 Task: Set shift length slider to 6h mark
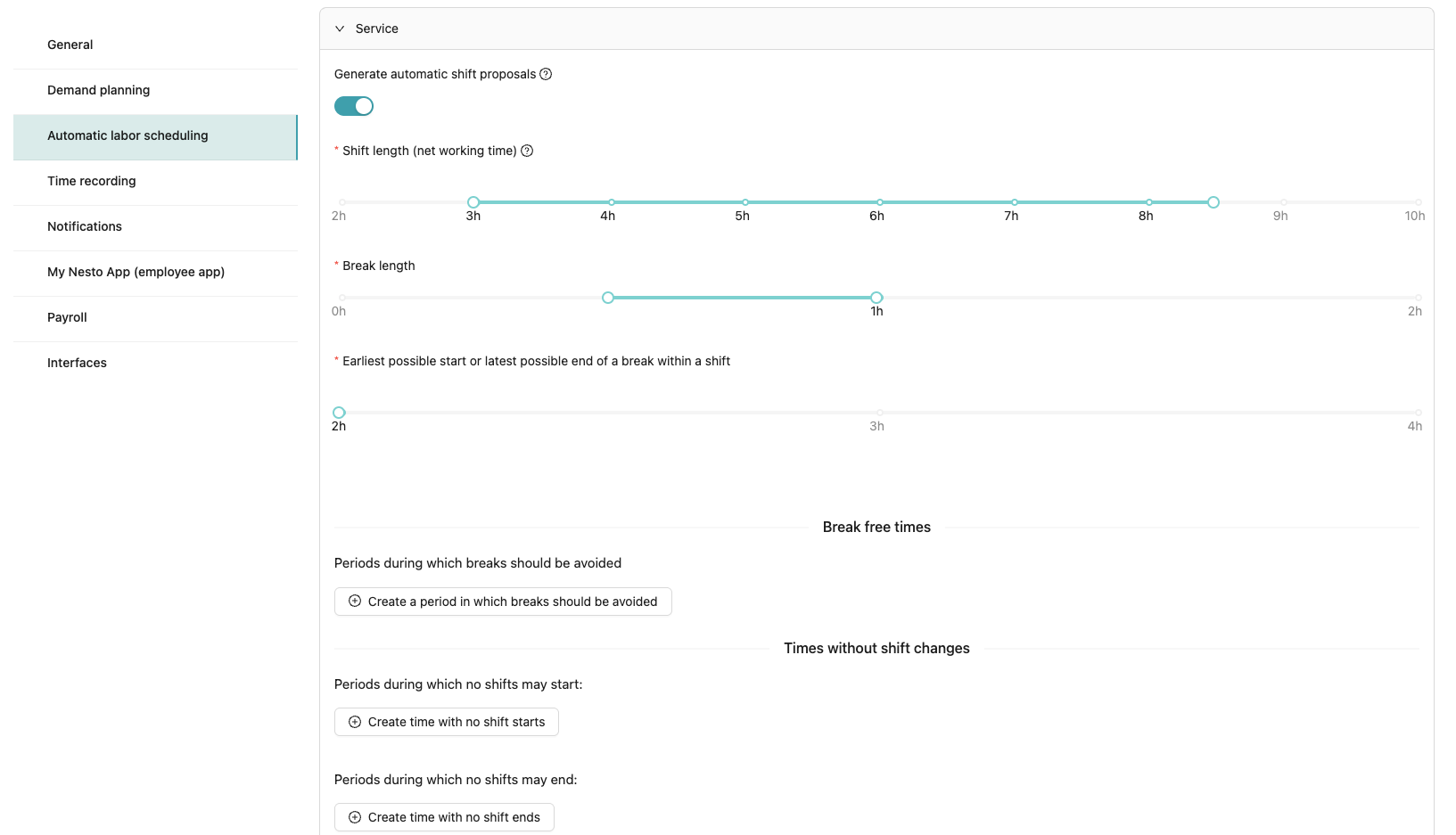point(880,202)
